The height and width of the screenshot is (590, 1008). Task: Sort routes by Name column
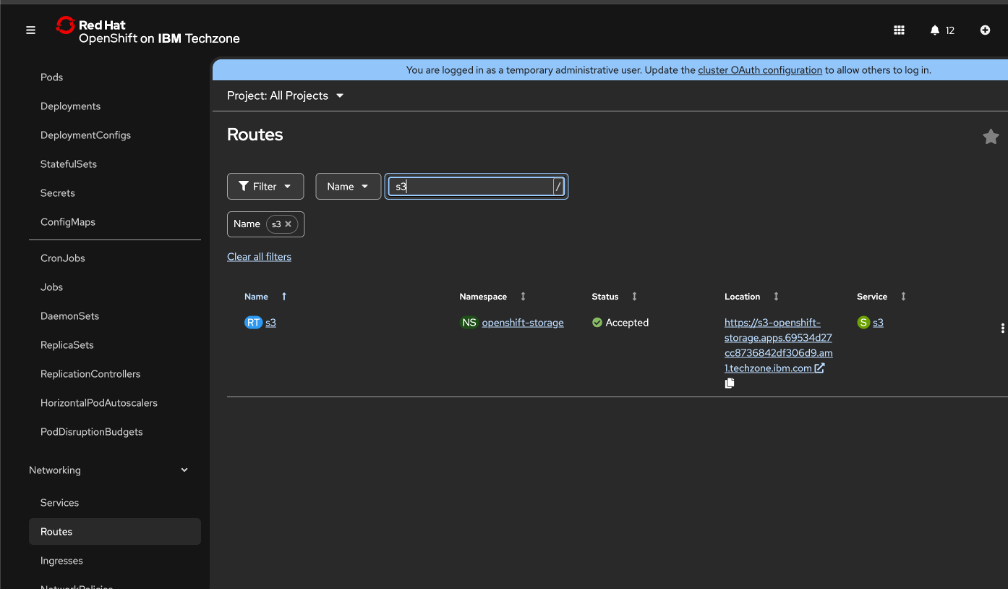(257, 297)
